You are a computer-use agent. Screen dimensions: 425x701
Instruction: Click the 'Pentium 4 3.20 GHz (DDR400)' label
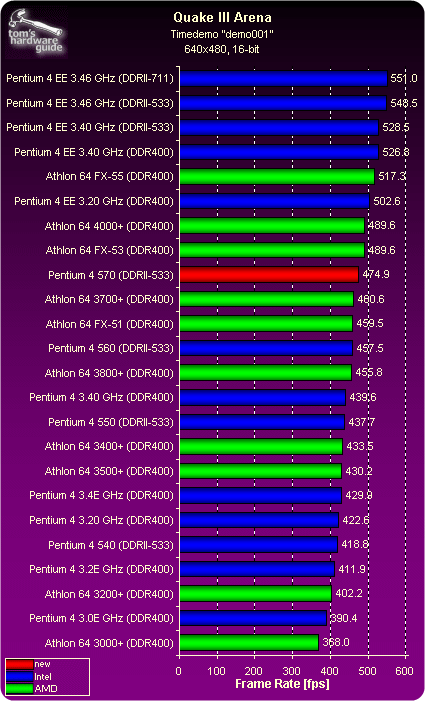[101, 520]
